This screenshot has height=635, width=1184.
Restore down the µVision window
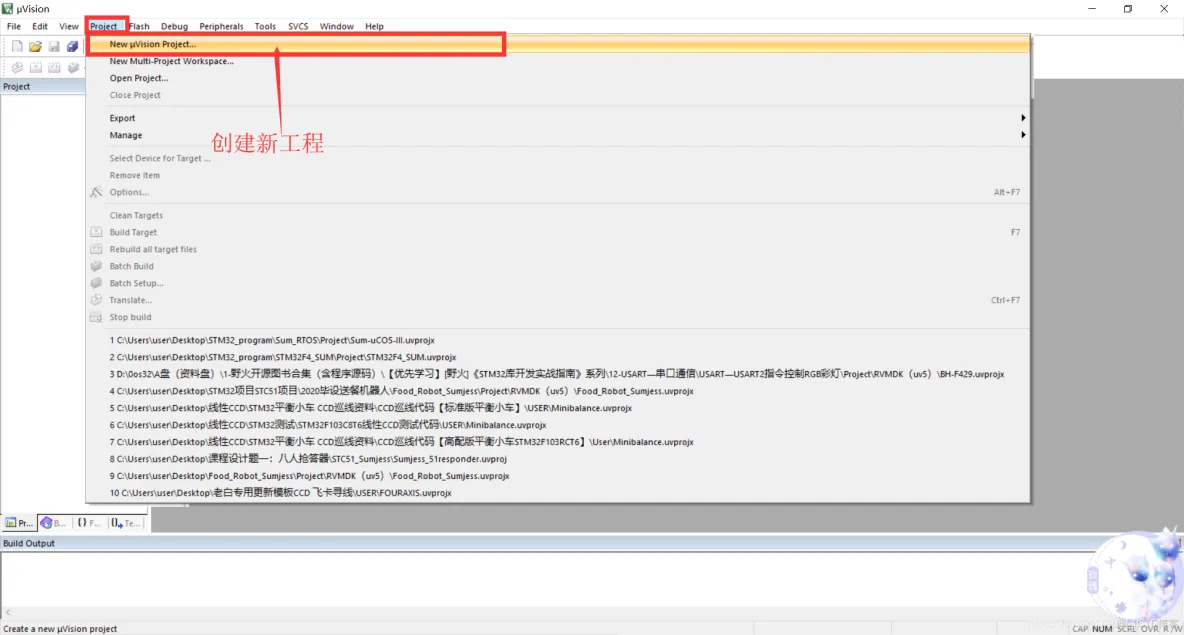coord(1128,8)
